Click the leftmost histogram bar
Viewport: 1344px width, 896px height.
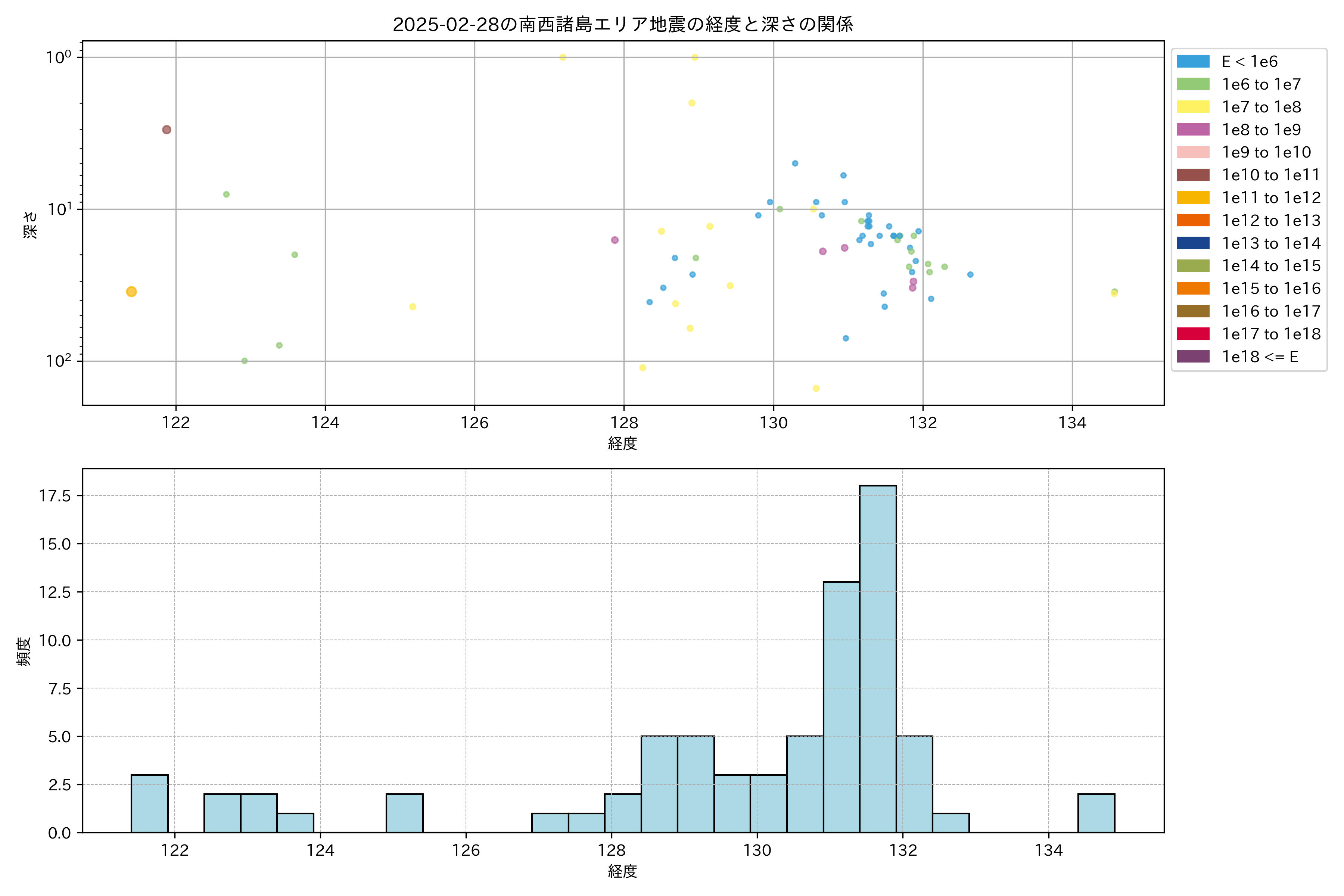click(x=150, y=803)
